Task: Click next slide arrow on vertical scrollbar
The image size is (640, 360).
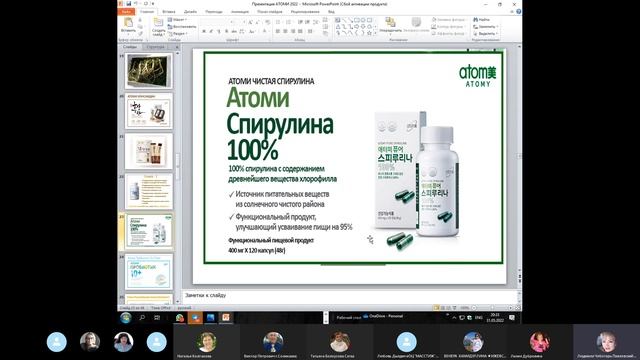Action: [x=519, y=281]
